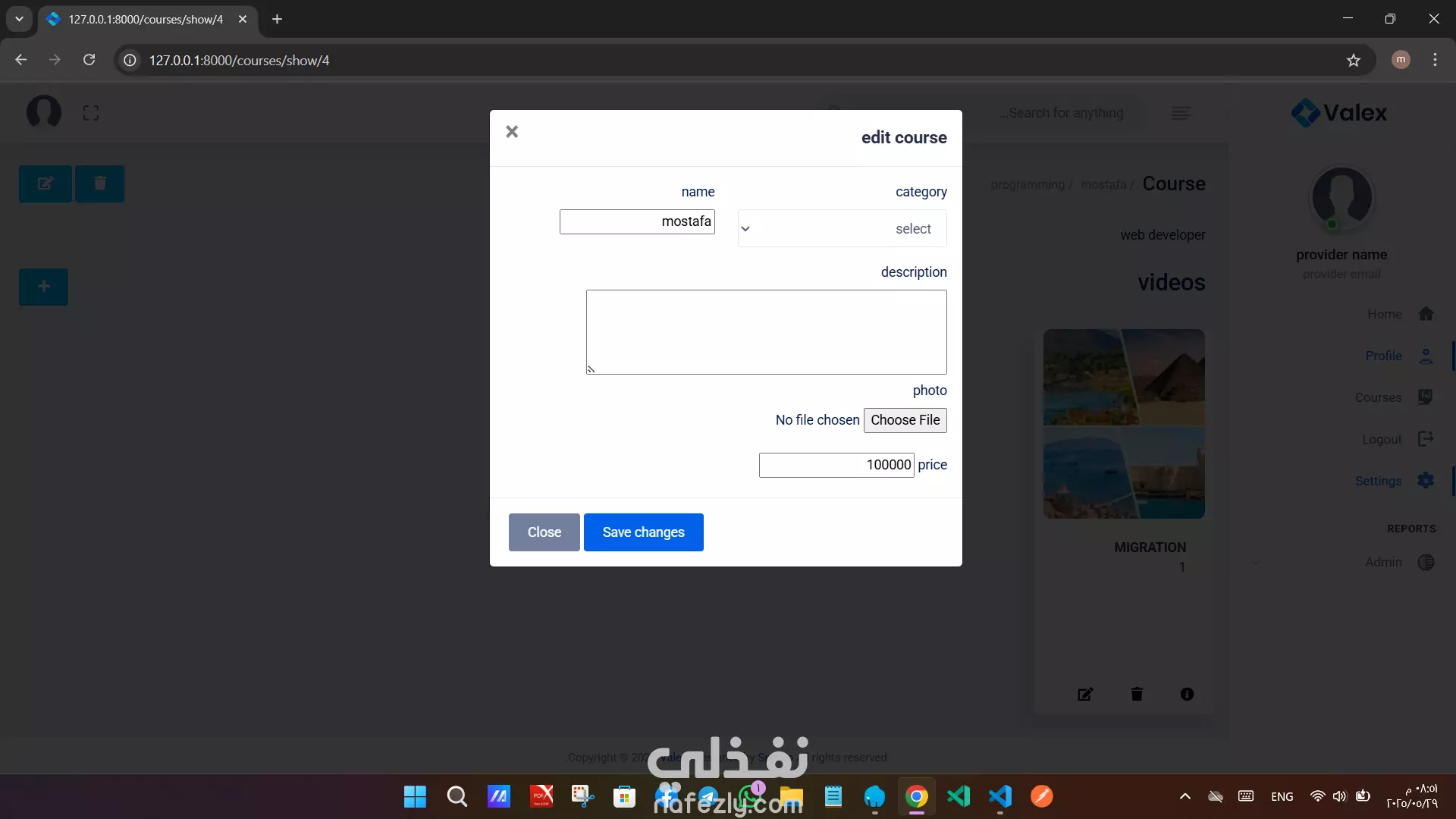
Task: Open Microsoft Store from taskbar
Action: click(624, 796)
